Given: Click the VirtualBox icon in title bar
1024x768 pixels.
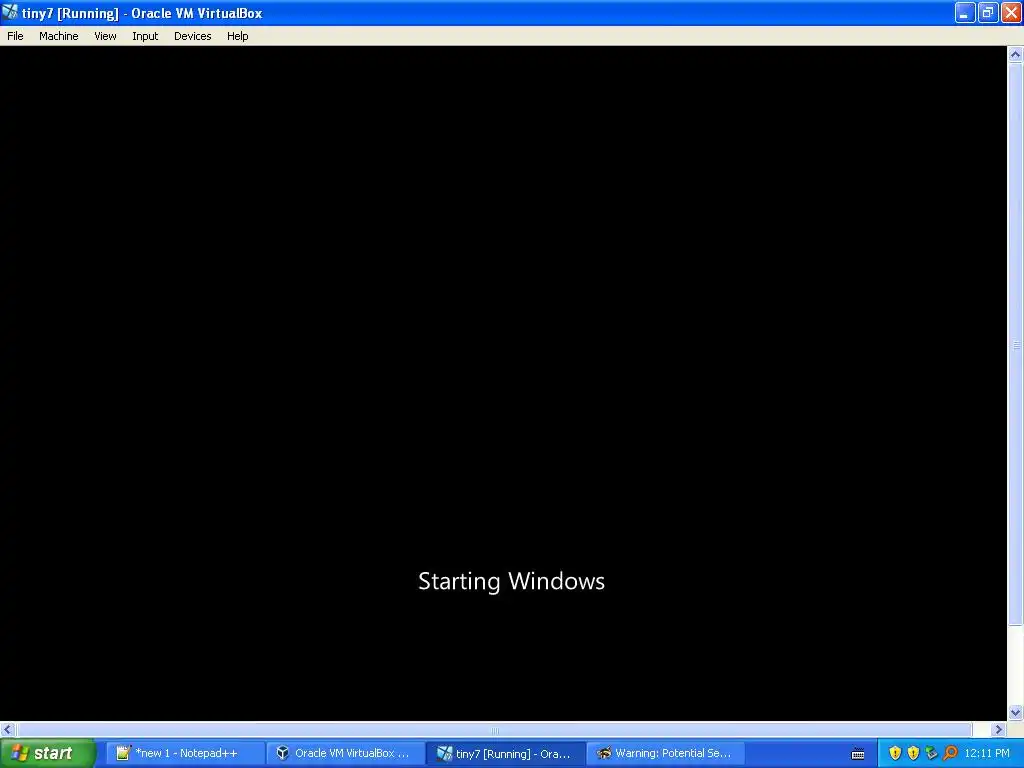Looking at the screenshot, I should (10, 12).
